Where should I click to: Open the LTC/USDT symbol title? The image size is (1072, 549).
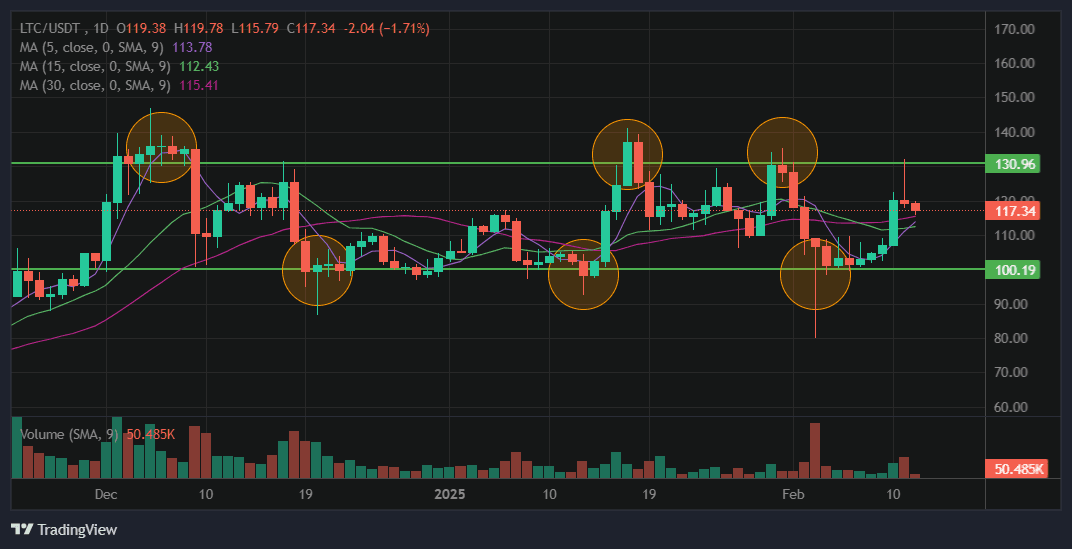(x=52, y=29)
